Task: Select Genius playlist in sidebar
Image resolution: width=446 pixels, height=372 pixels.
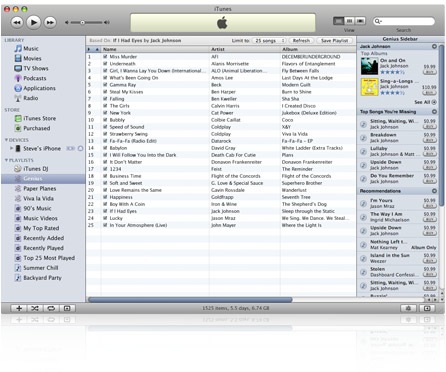Action: tap(43, 179)
